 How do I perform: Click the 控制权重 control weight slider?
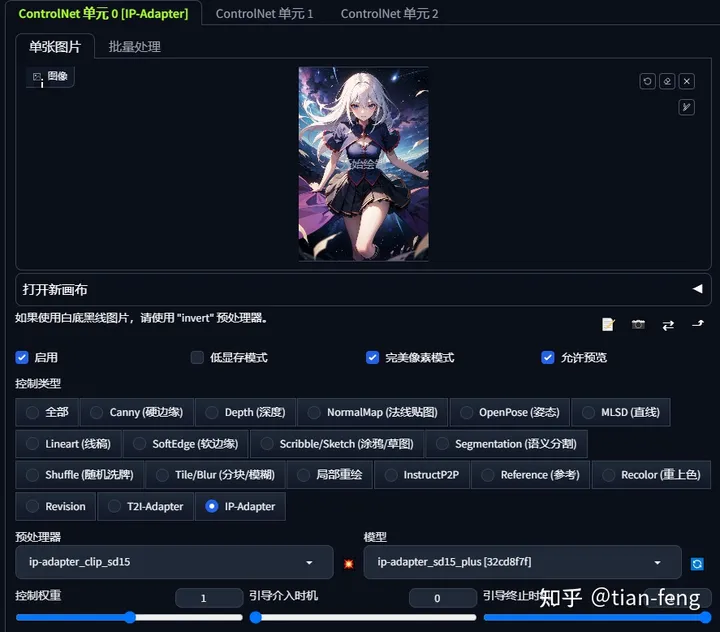(x=129, y=618)
